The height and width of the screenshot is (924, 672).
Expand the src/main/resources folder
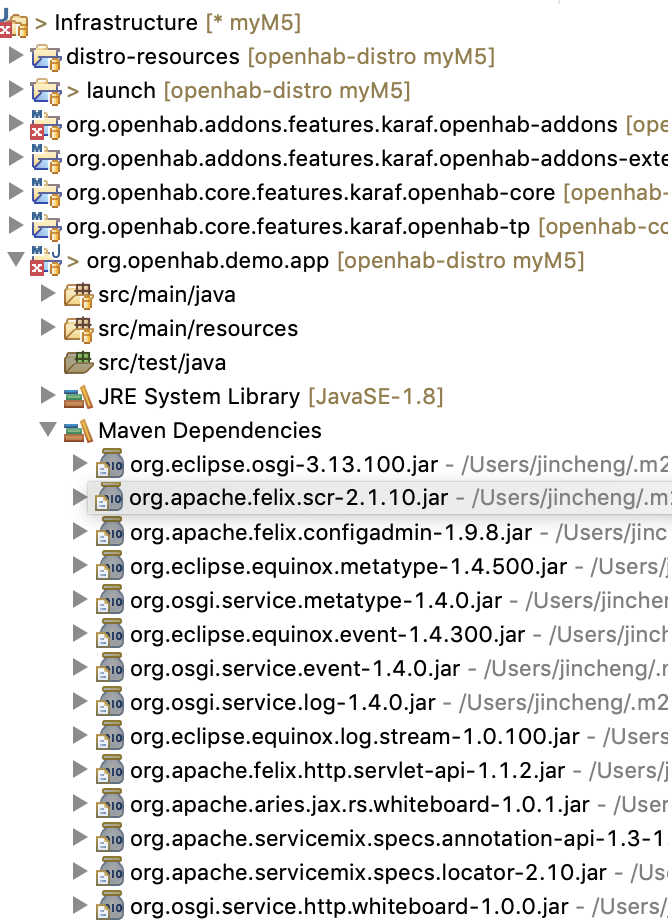[48, 328]
